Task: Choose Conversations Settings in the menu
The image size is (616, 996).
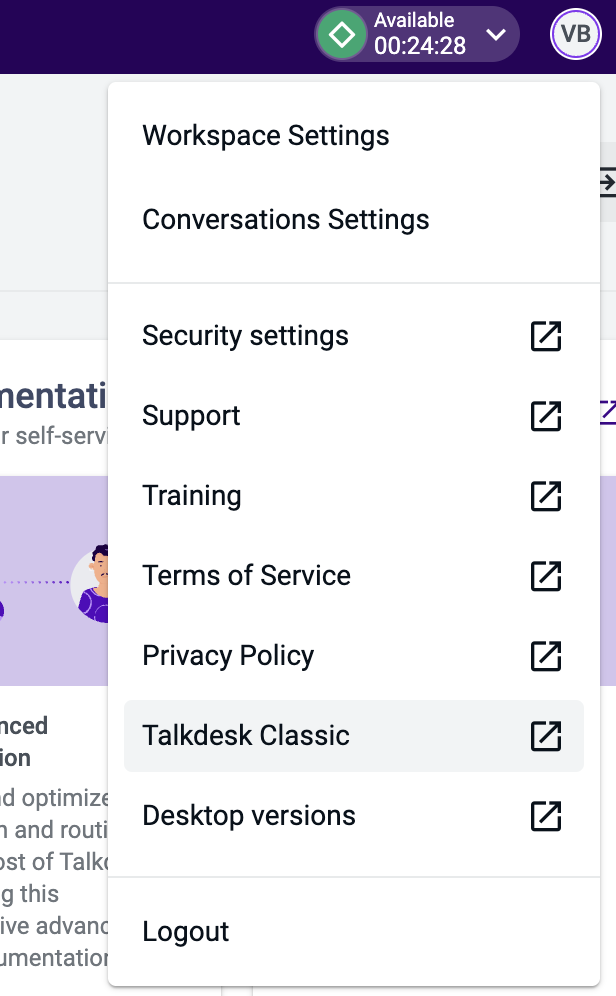Action: point(284,219)
